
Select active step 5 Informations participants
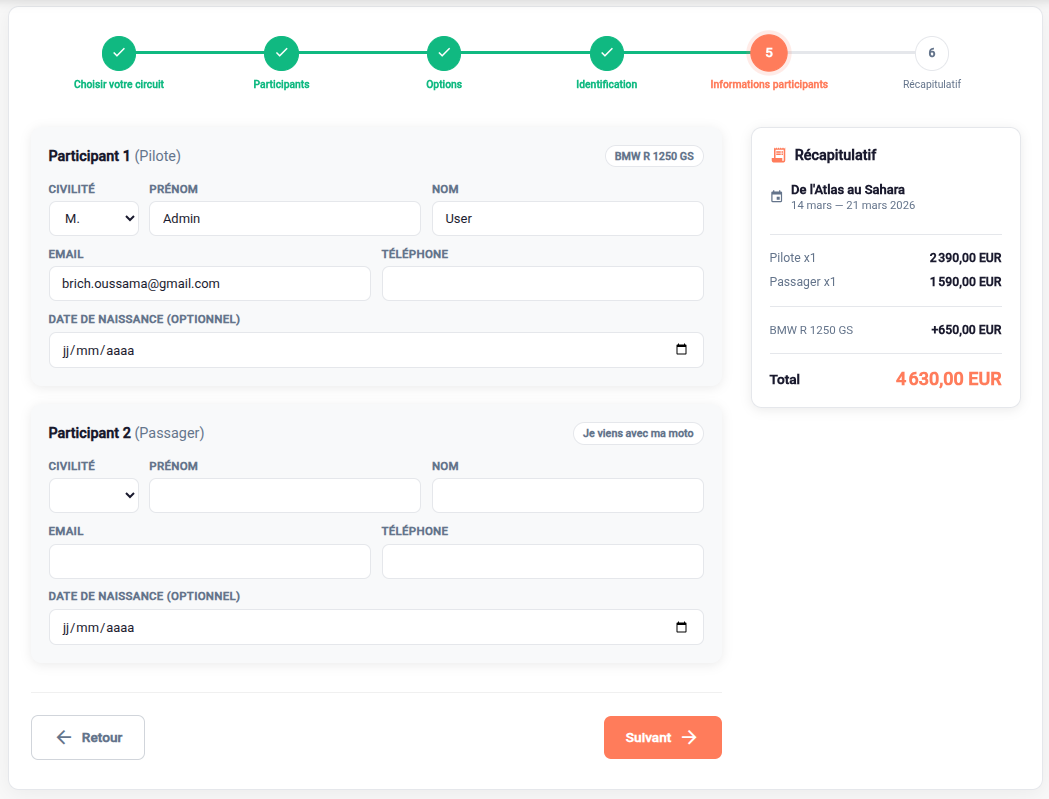769,53
